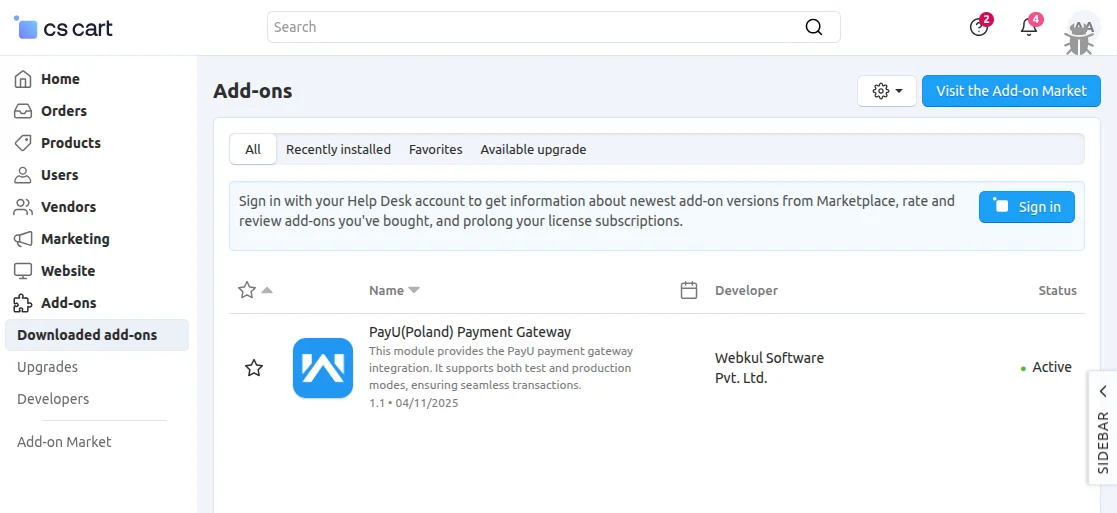The height and width of the screenshot is (513, 1117).
Task: Click the calendar date column icon
Action: (689, 290)
